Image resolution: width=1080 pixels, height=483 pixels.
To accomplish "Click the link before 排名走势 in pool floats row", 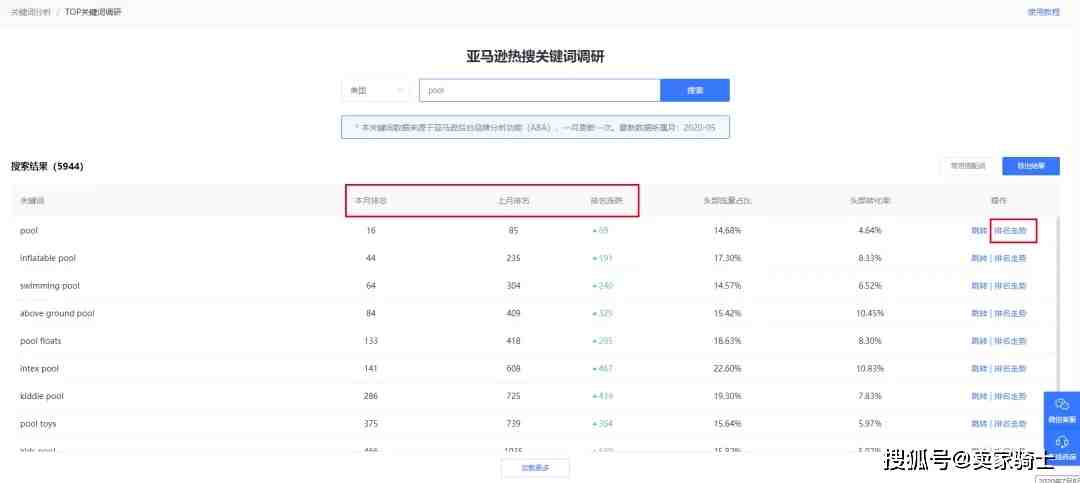I will click(979, 341).
